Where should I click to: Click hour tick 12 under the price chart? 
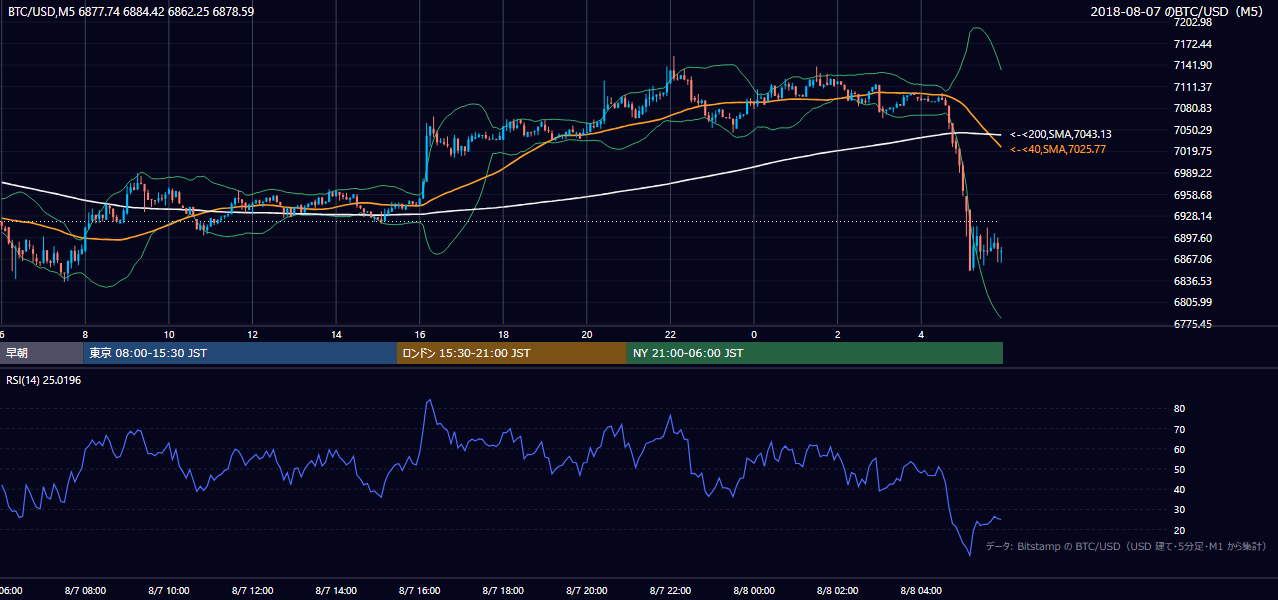253,335
